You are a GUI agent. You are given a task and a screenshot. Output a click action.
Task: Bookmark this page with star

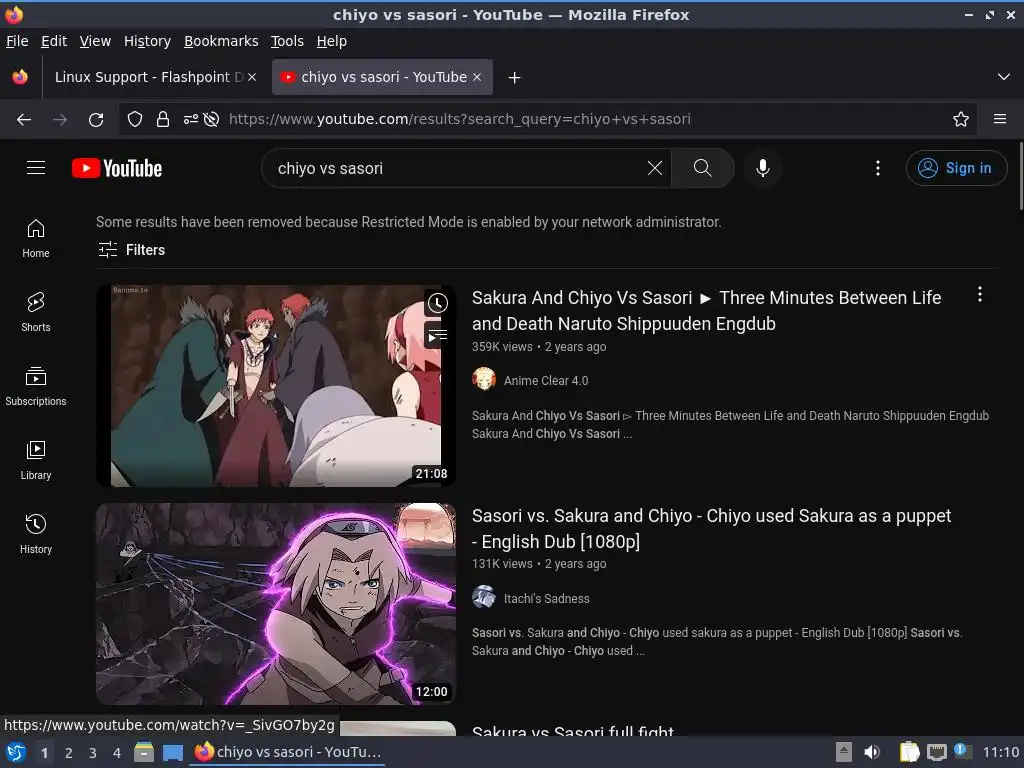961,119
